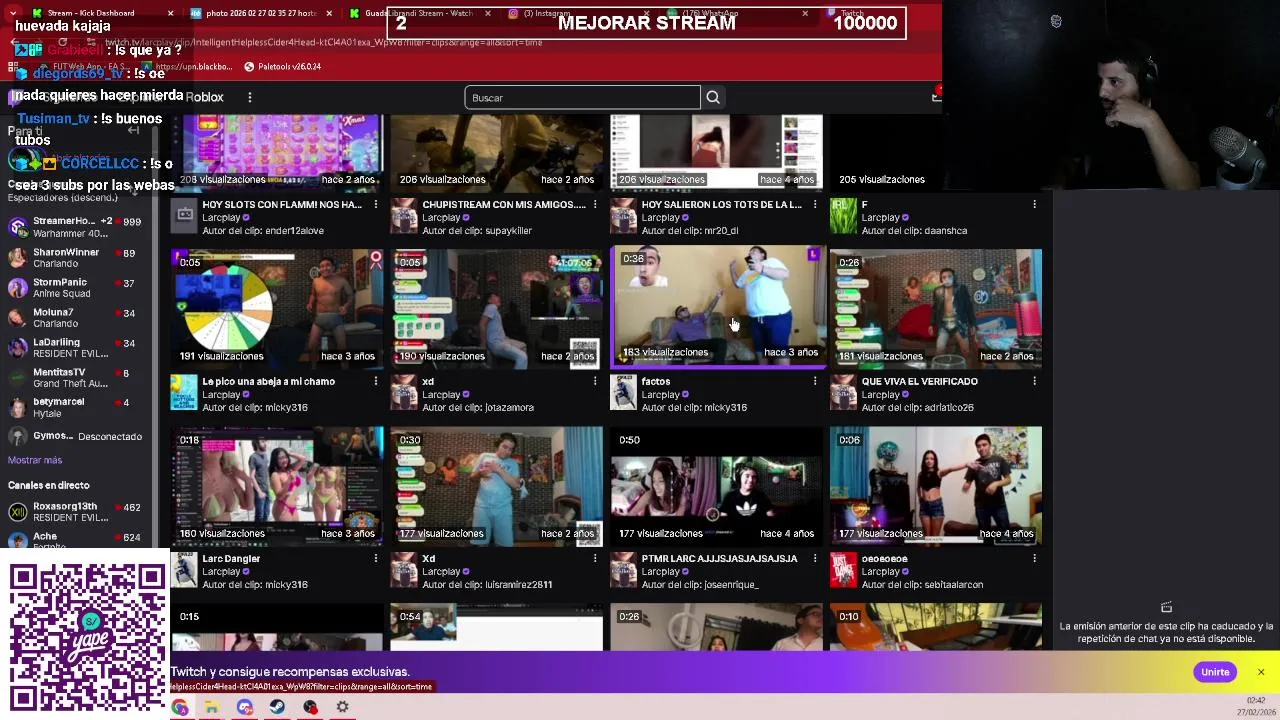Viewport: 1280px width, 720px height.
Task: Click the search magnifier button
Action: pos(713,97)
